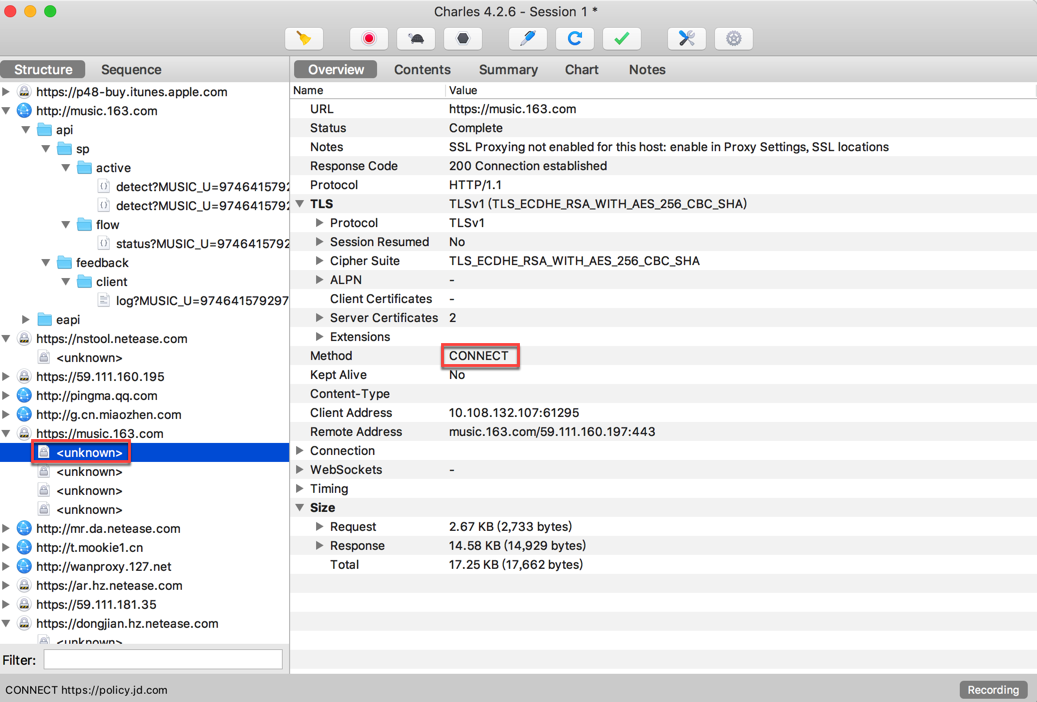Expand https://p48-buy.itunes.apple.com host
The image size is (1037, 702).
pyautogui.click(x=6, y=91)
